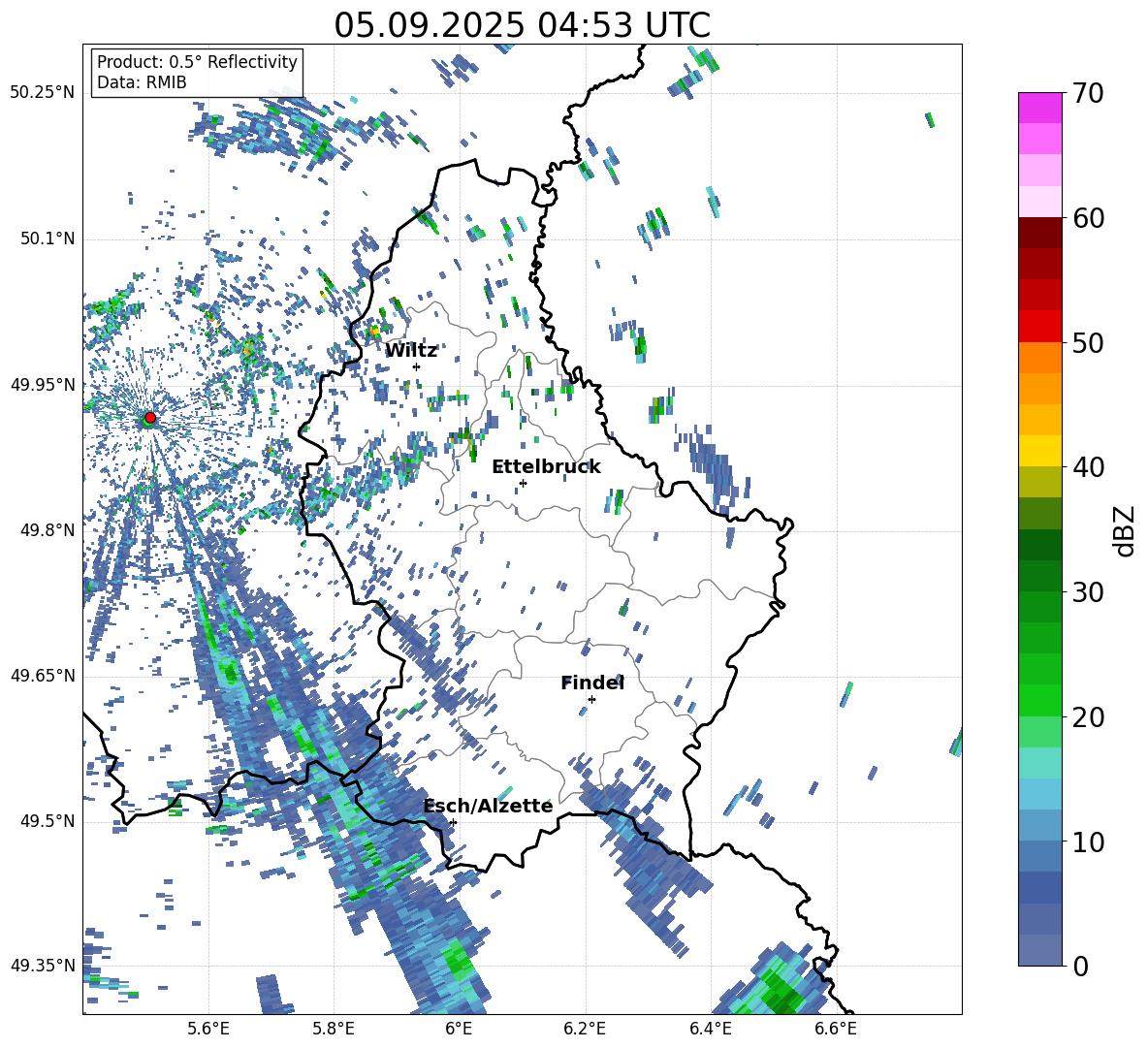1148x1048 pixels.
Task: Click the Esch/Alzette city label
Action: (x=489, y=806)
